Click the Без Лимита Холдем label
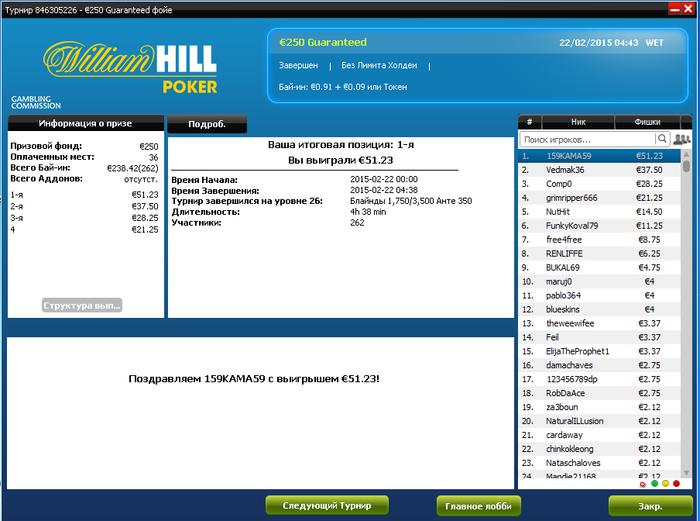 379,66
